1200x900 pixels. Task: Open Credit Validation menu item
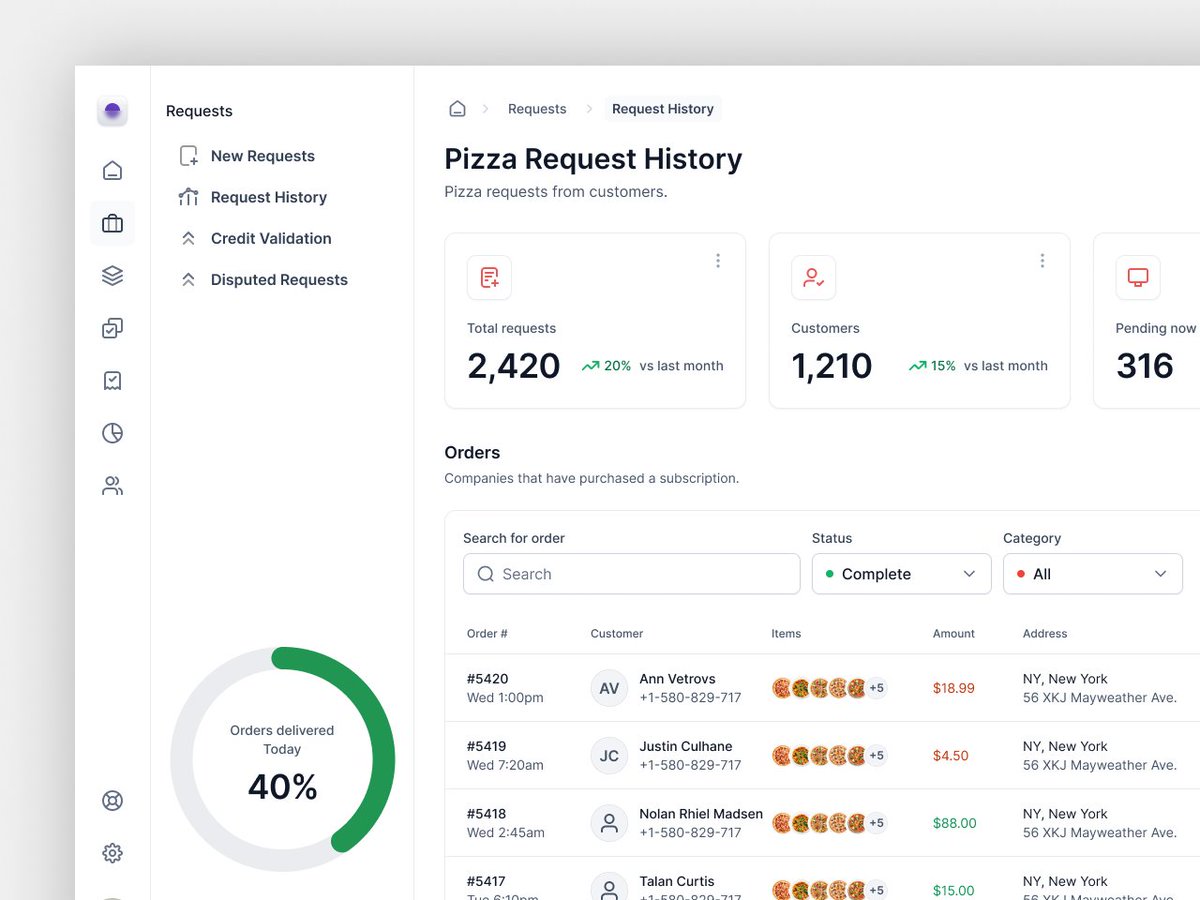tap(271, 239)
